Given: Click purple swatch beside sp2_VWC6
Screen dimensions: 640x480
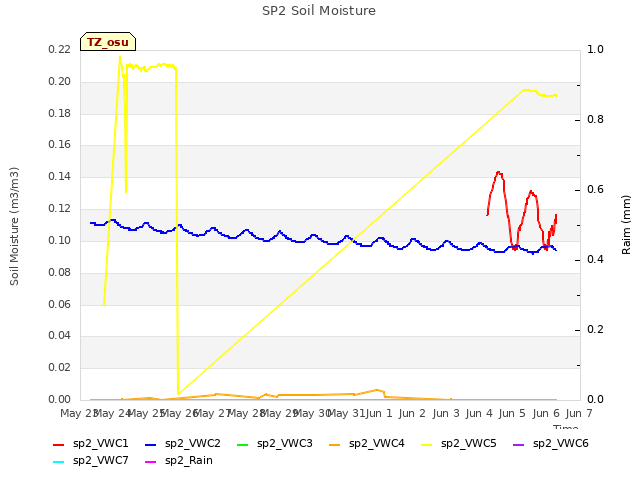Looking at the screenshot, I should [518, 444].
